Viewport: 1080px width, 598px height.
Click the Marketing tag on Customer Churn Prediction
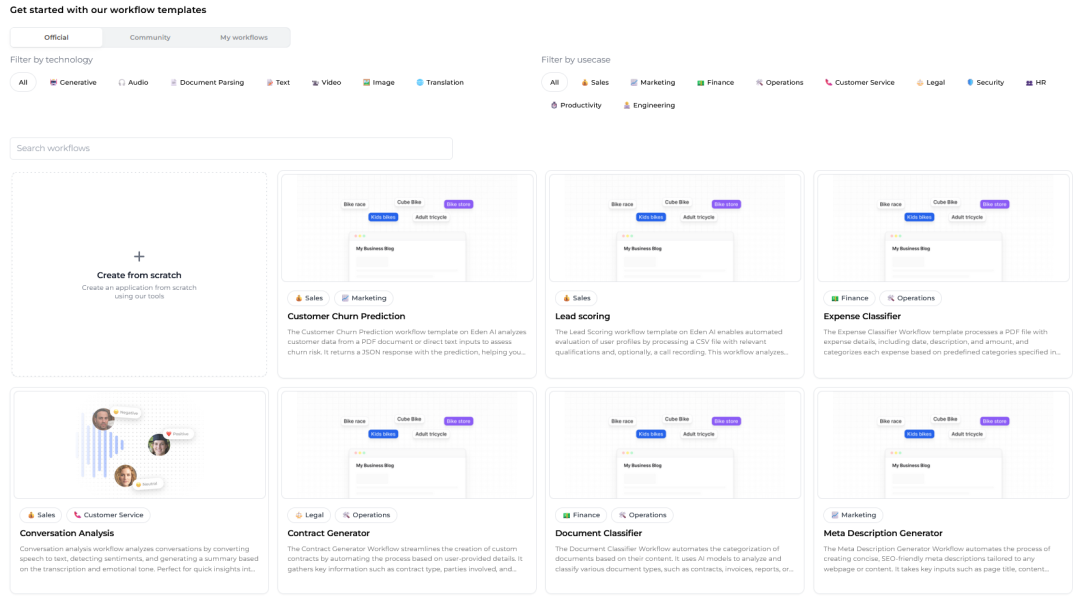pyautogui.click(x=364, y=298)
